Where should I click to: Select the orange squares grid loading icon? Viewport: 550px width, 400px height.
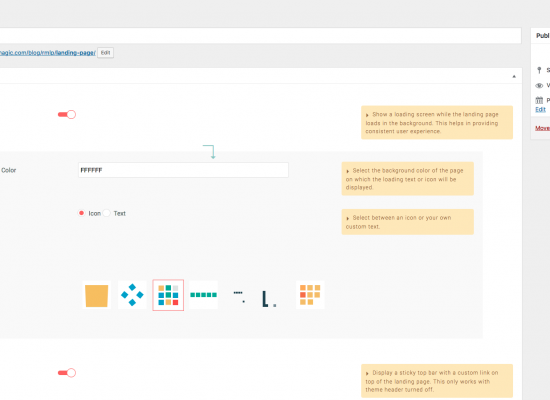pyautogui.click(x=310, y=295)
